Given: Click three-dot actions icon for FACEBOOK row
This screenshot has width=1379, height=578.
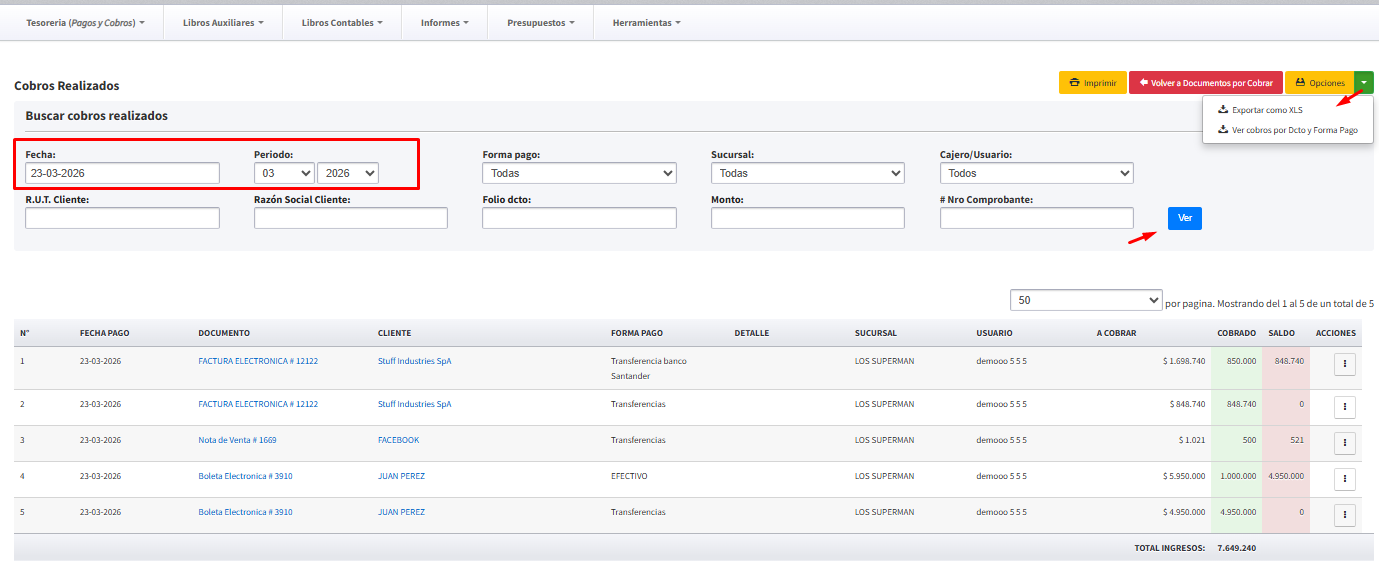Looking at the screenshot, I should click(1345, 442).
